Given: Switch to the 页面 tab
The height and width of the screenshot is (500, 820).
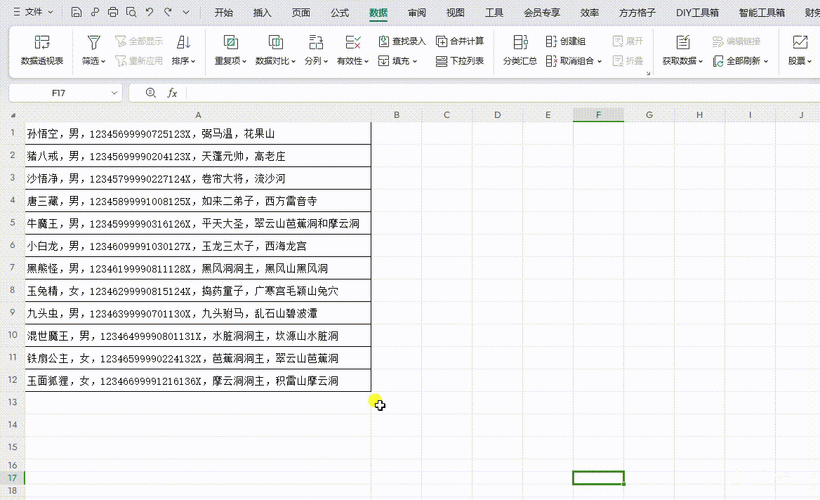Looking at the screenshot, I should point(301,13).
